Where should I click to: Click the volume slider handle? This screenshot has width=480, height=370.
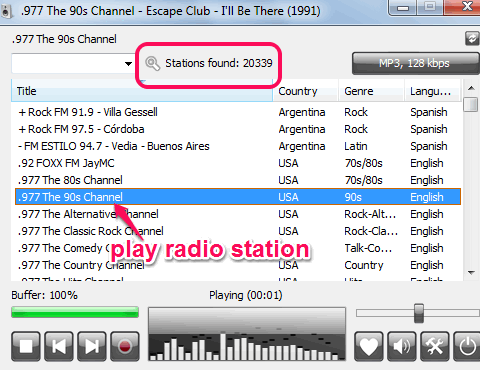pos(419,313)
